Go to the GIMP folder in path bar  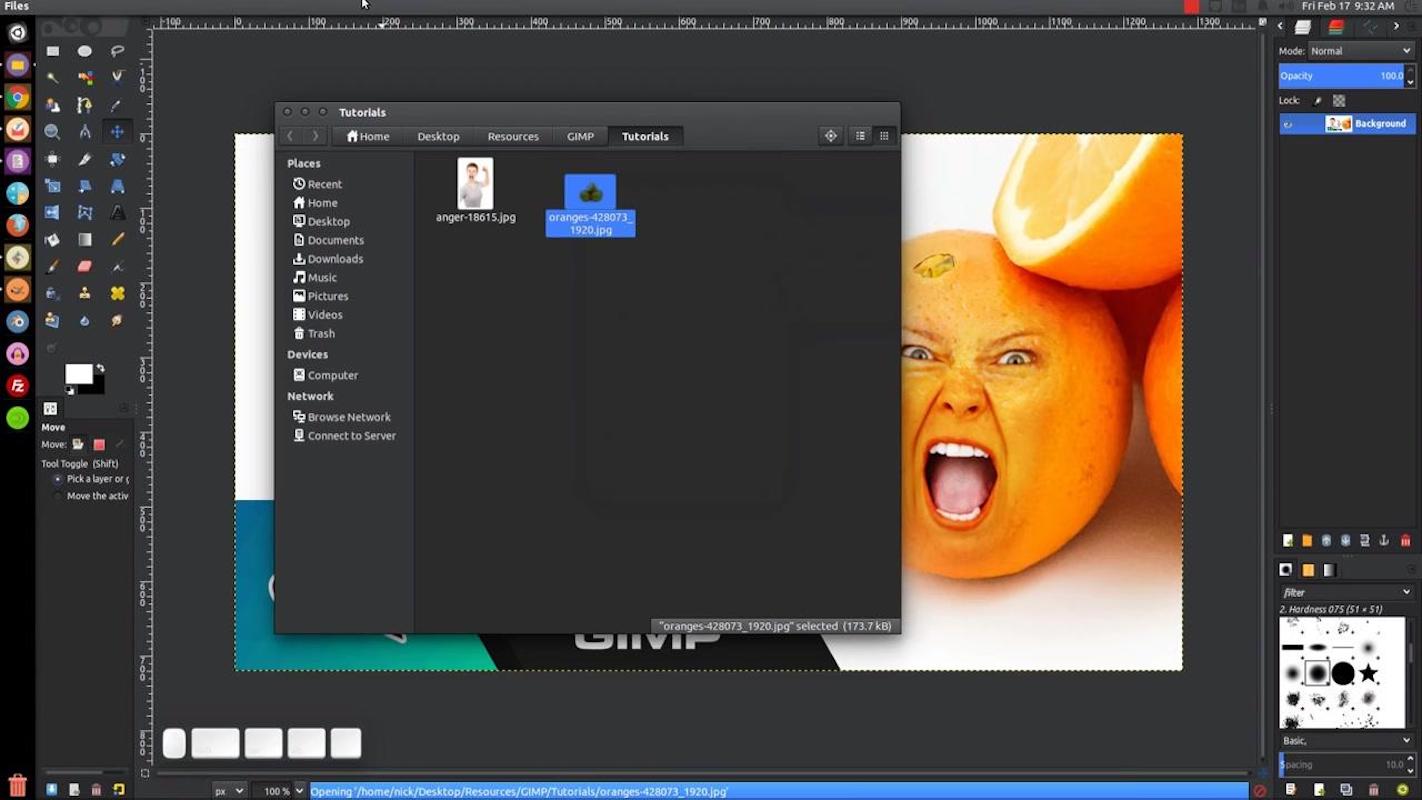pos(580,136)
